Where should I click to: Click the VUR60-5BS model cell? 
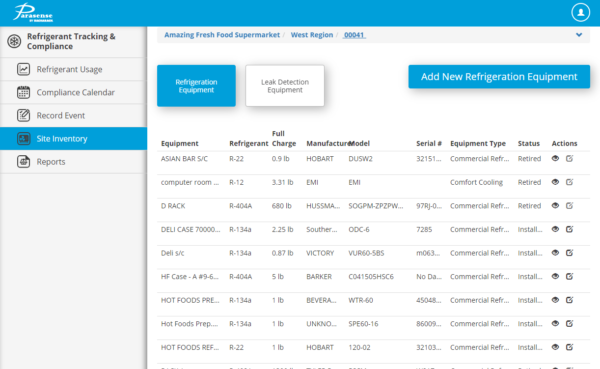[366, 253]
